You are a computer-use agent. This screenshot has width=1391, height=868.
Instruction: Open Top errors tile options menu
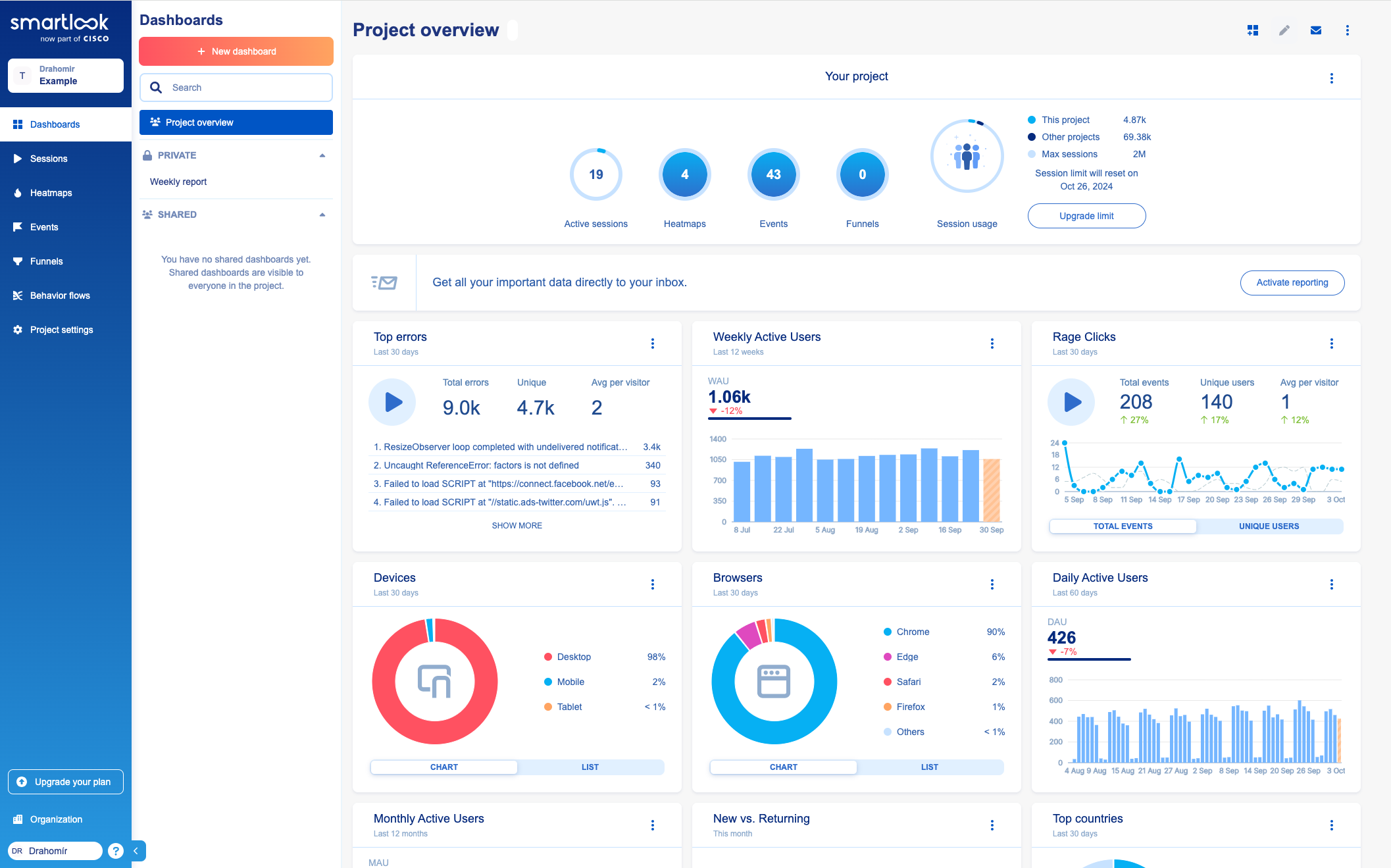click(653, 344)
